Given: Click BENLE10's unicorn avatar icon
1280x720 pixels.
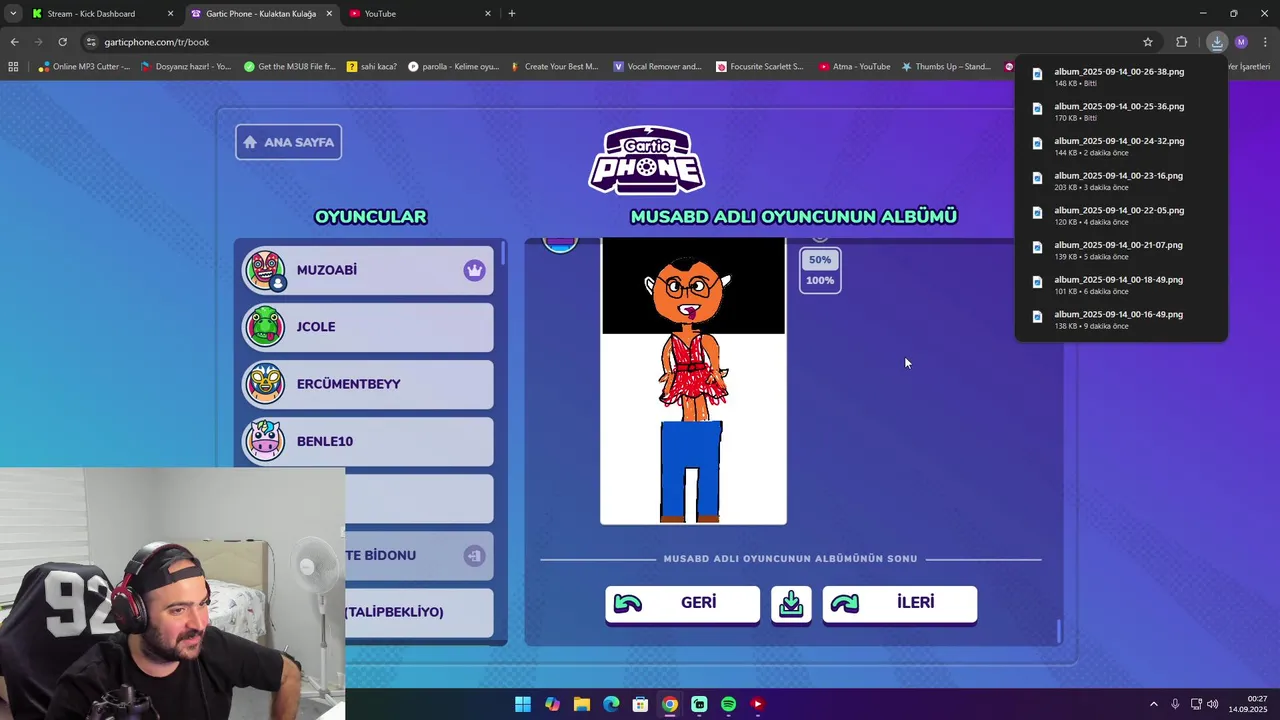Looking at the screenshot, I should (265, 441).
